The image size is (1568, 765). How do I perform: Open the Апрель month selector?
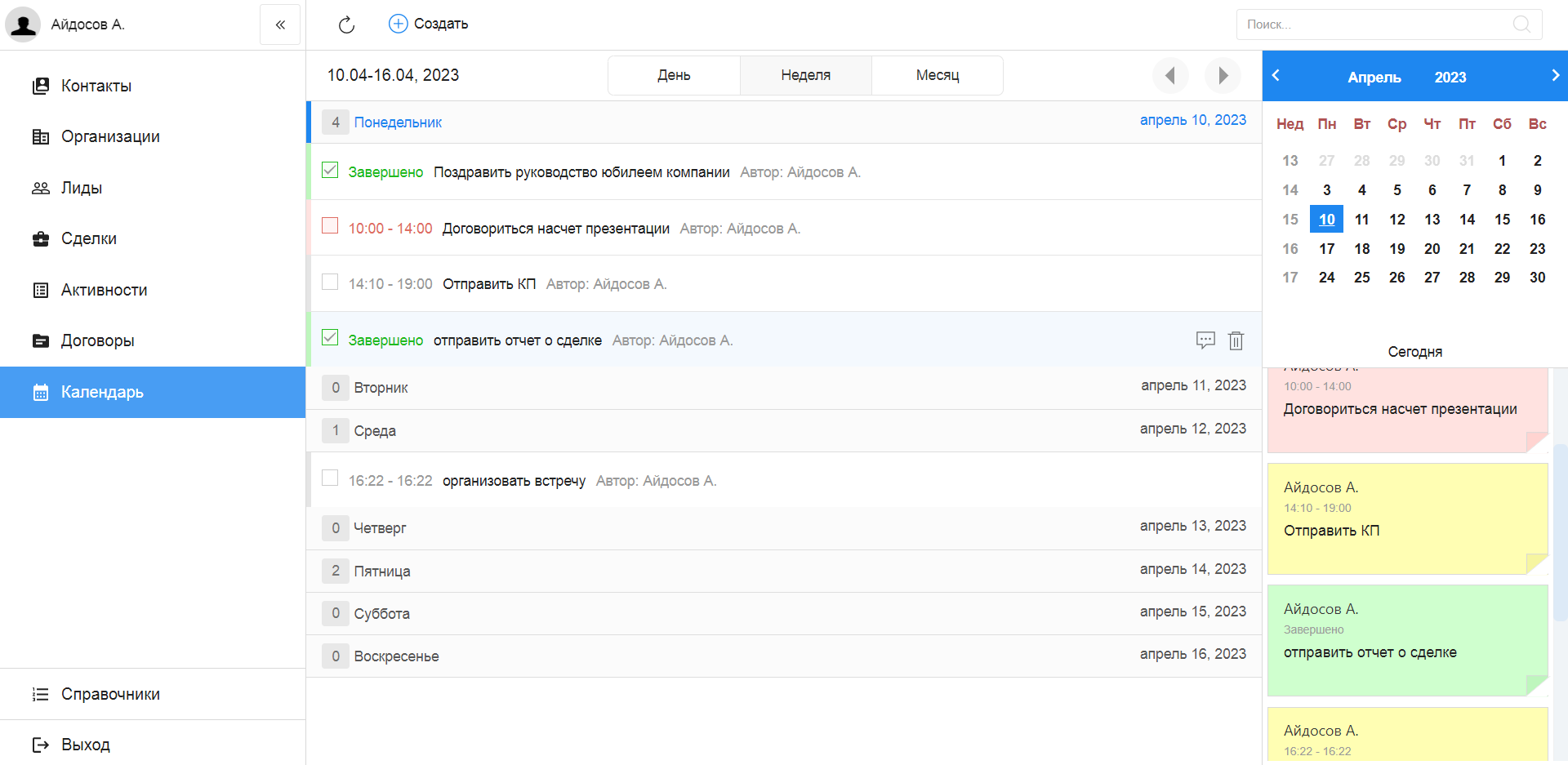click(x=1374, y=78)
